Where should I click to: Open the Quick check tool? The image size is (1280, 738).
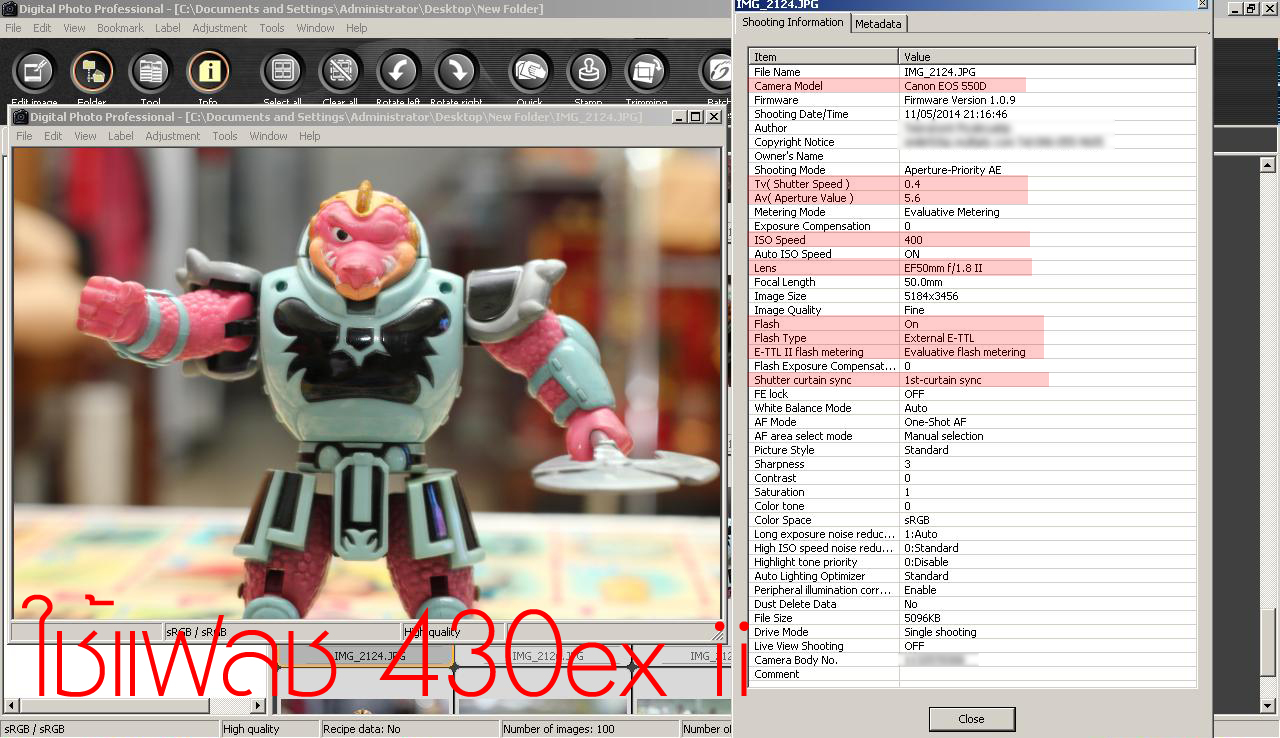[530, 72]
